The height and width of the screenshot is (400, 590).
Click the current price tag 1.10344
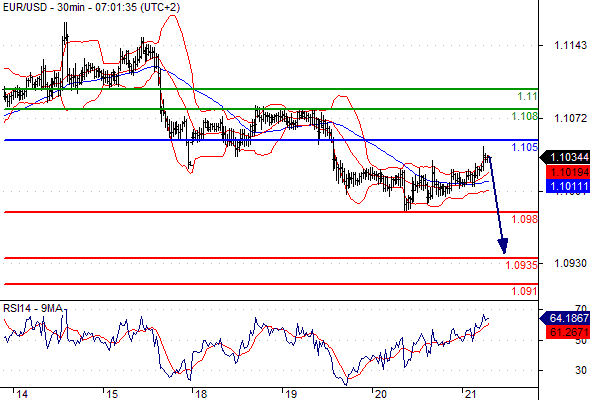coord(565,157)
